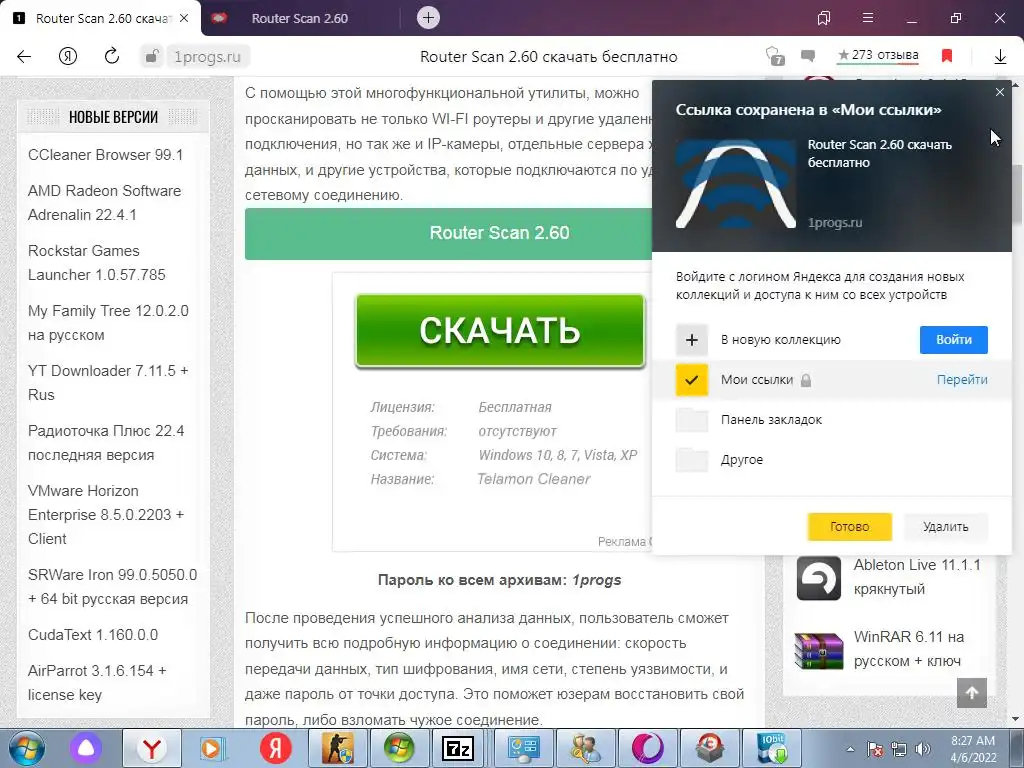Open Радиоточка Плюс 22.4 link

pos(106,443)
